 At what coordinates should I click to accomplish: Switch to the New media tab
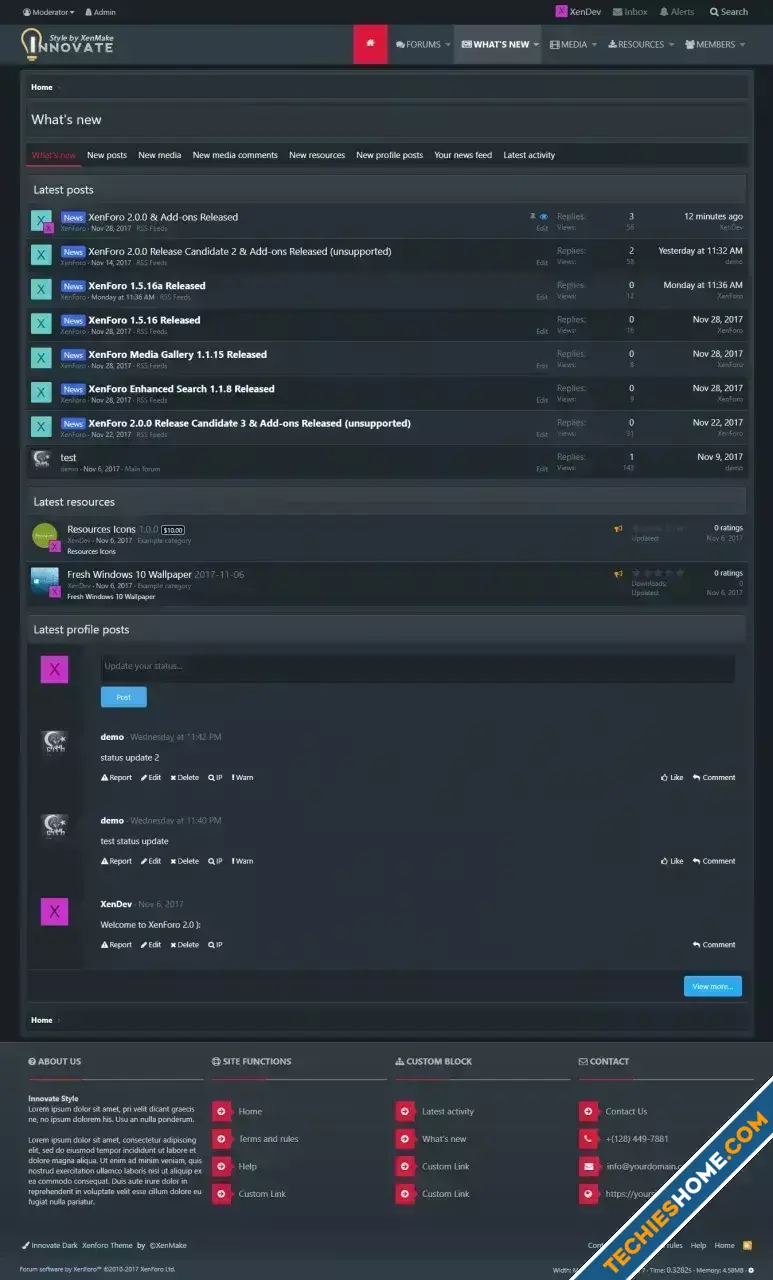160,155
